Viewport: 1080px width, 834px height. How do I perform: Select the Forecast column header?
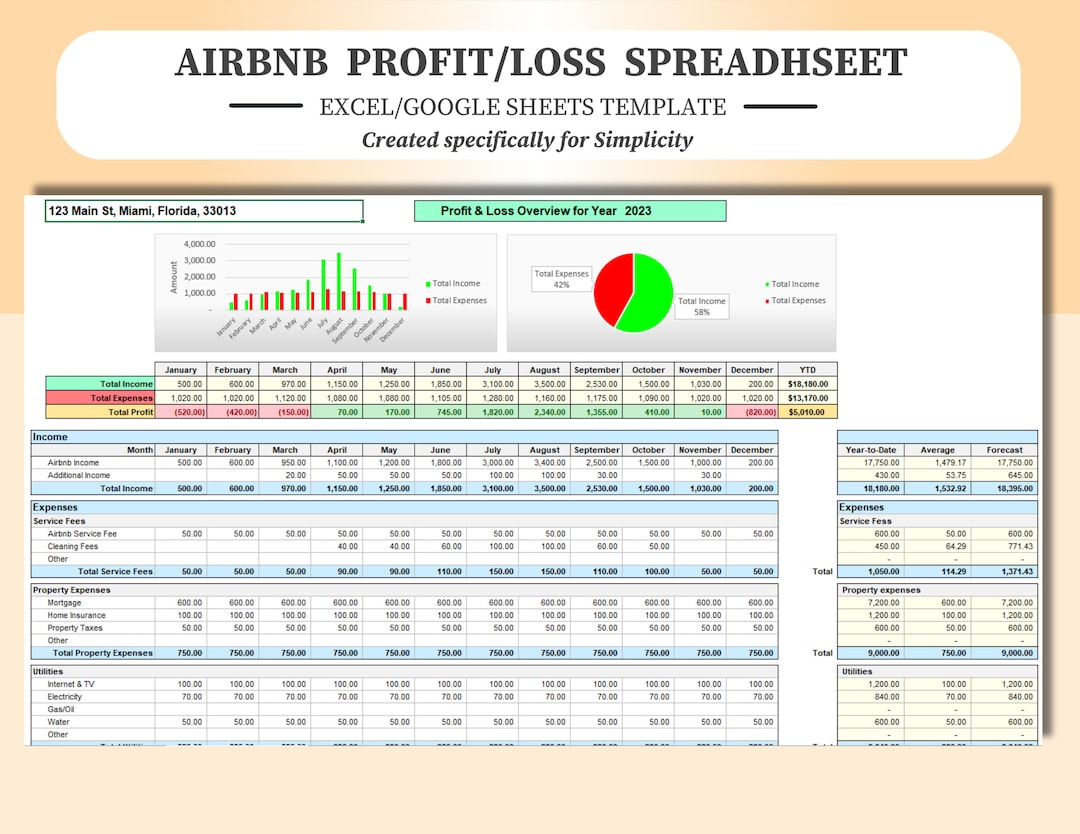click(x=1004, y=449)
